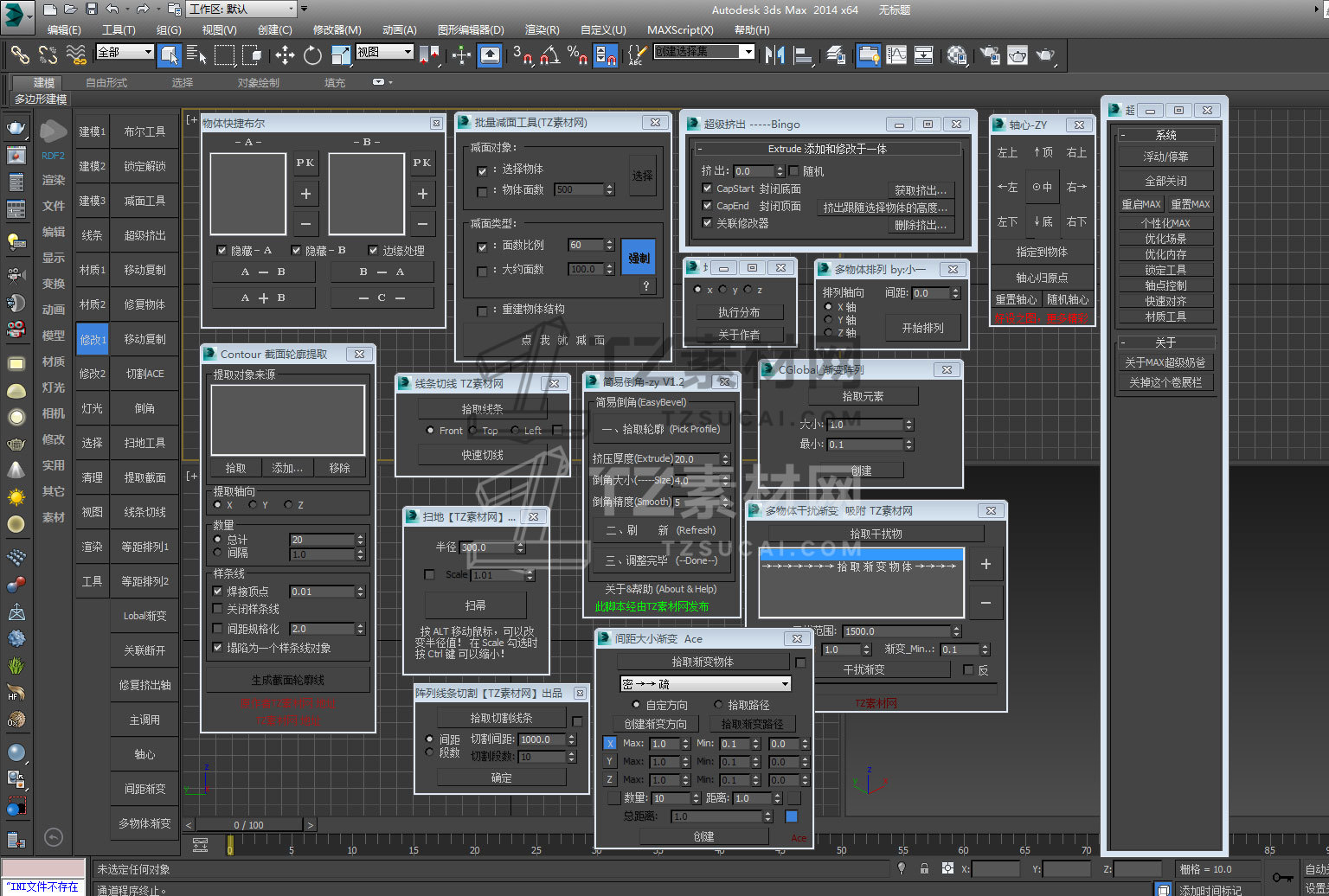Click the 超级挤出 sidebar button

click(144, 235)
